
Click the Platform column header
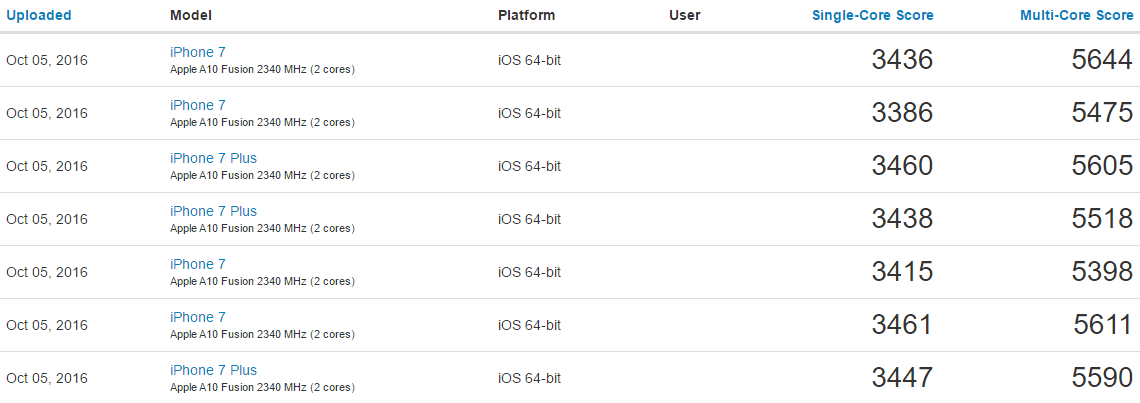pyautogui.click(x=526, y=16)
